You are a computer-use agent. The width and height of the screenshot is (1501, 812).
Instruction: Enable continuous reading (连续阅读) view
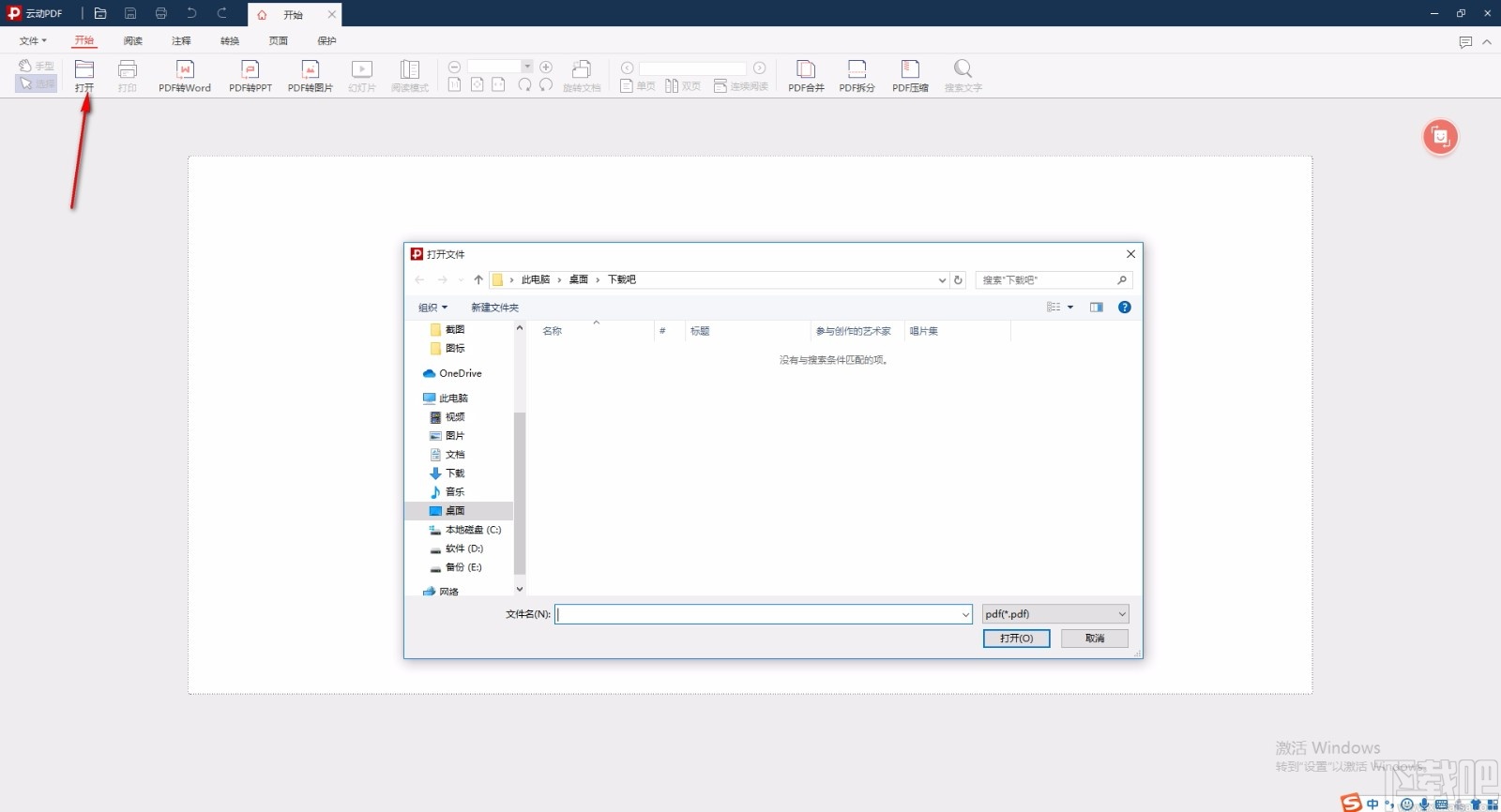[741, 86]
